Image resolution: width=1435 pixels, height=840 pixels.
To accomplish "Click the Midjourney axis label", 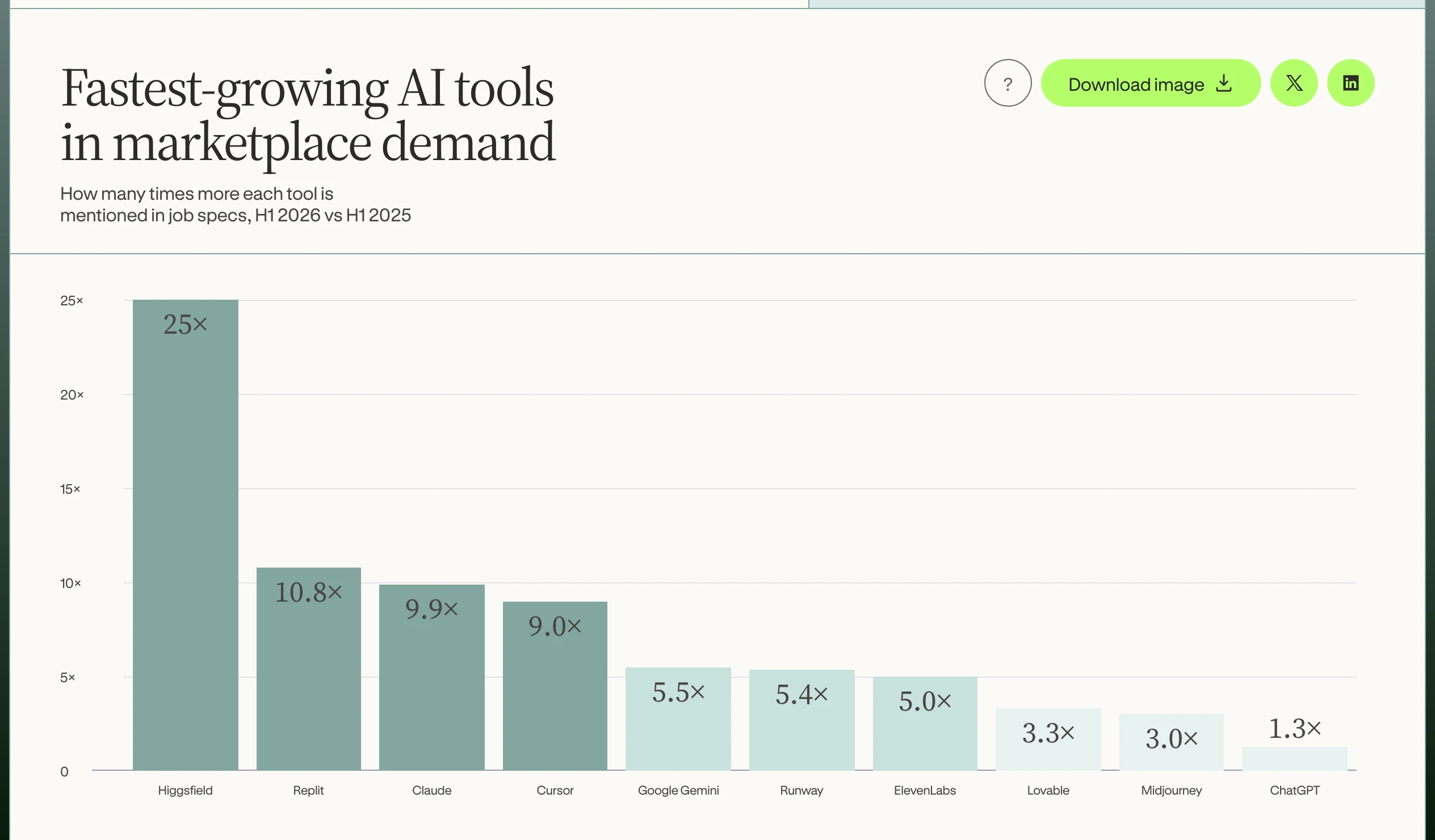I will click(x=1172, y=791).
